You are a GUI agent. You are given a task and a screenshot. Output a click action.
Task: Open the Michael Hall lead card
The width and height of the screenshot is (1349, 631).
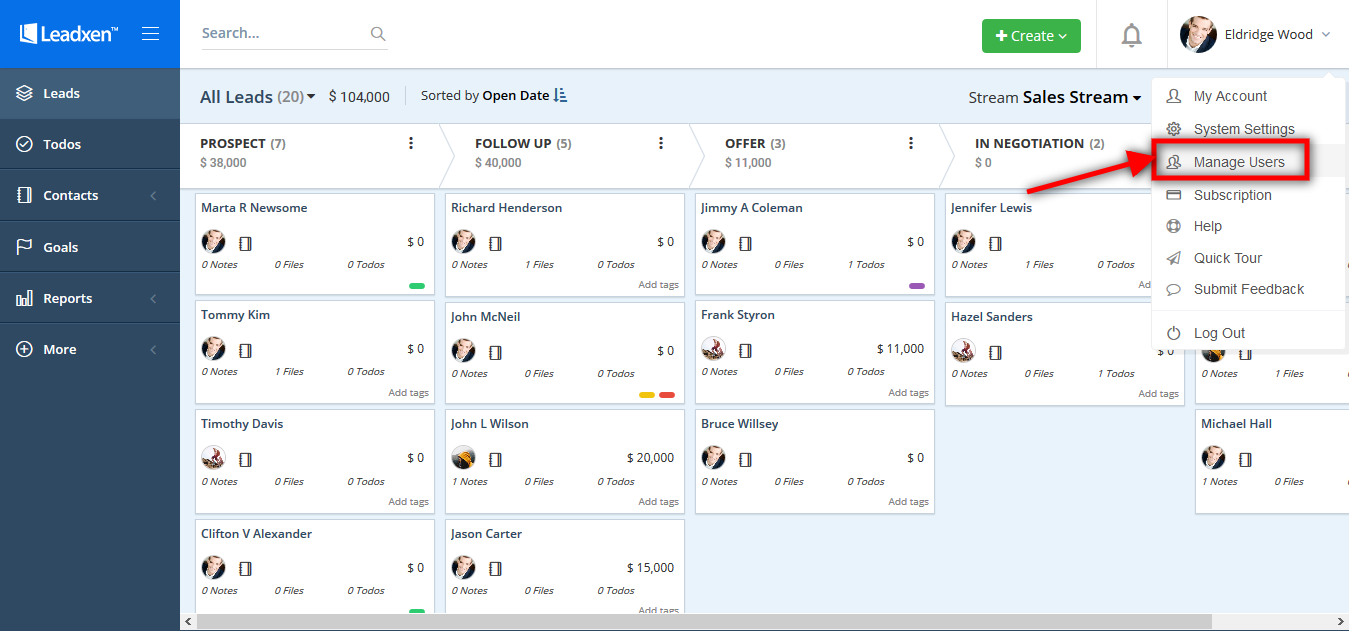1272,459
